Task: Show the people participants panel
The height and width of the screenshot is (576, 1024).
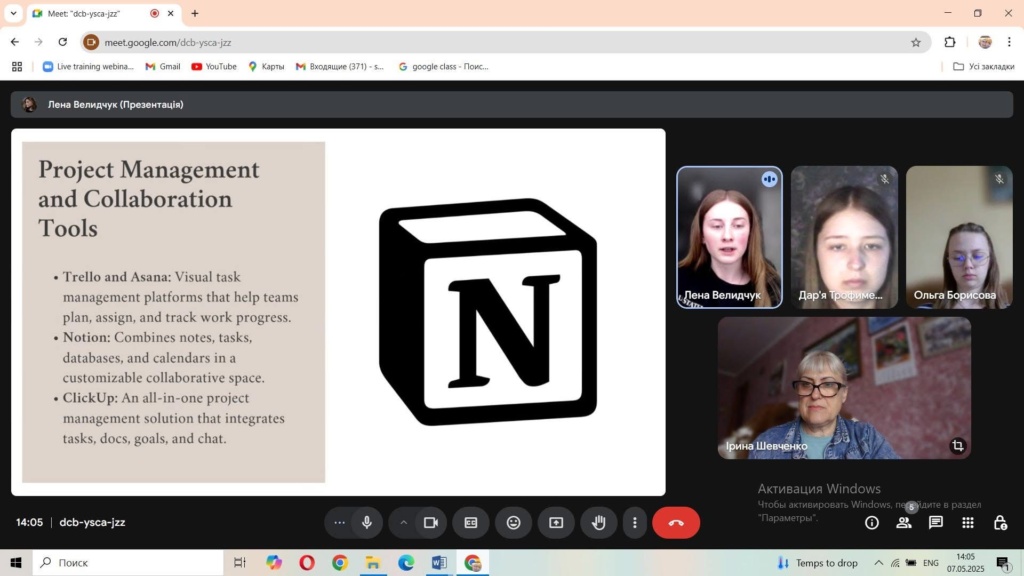Action: pos(904,522)
